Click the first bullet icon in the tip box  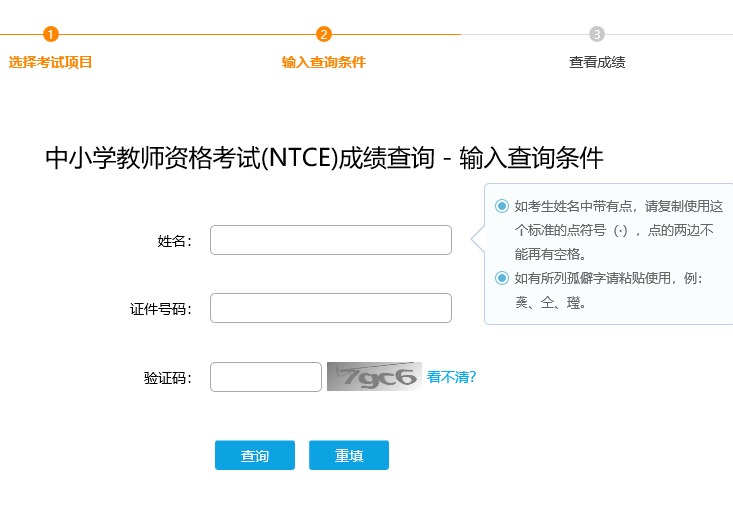point(502,206)
